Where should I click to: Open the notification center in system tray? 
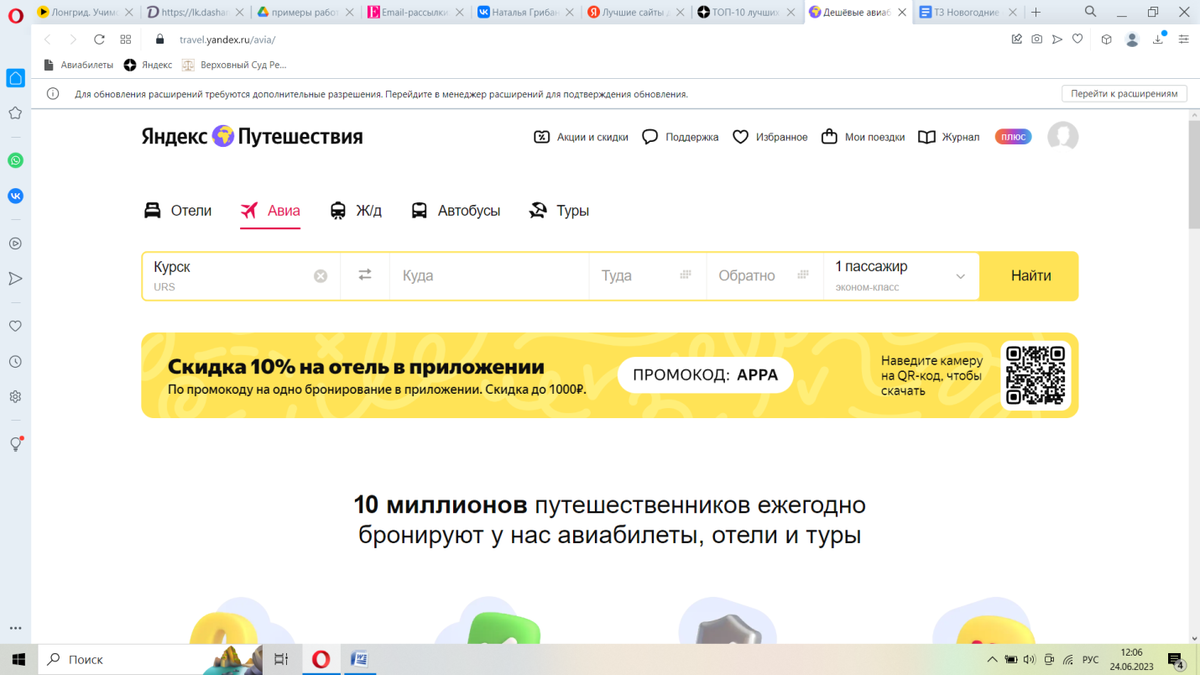[x=1176, y=660]
